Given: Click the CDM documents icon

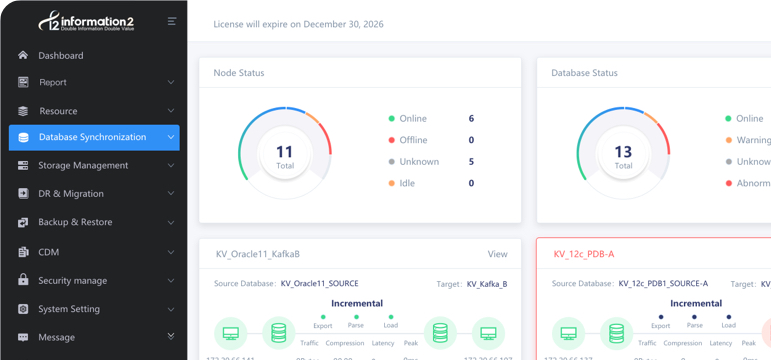Looking at the screenshot, I should tap(23, 252).
